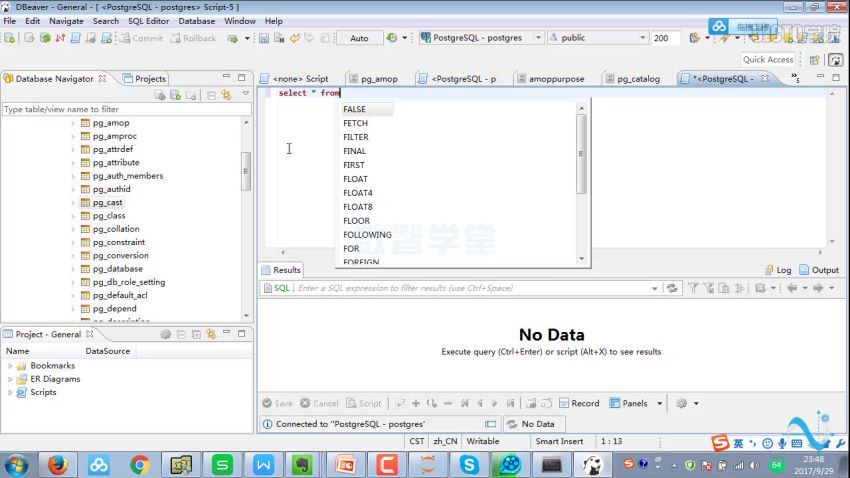
Task: Toggle the Record view mode
Action: tap(579, 403)
